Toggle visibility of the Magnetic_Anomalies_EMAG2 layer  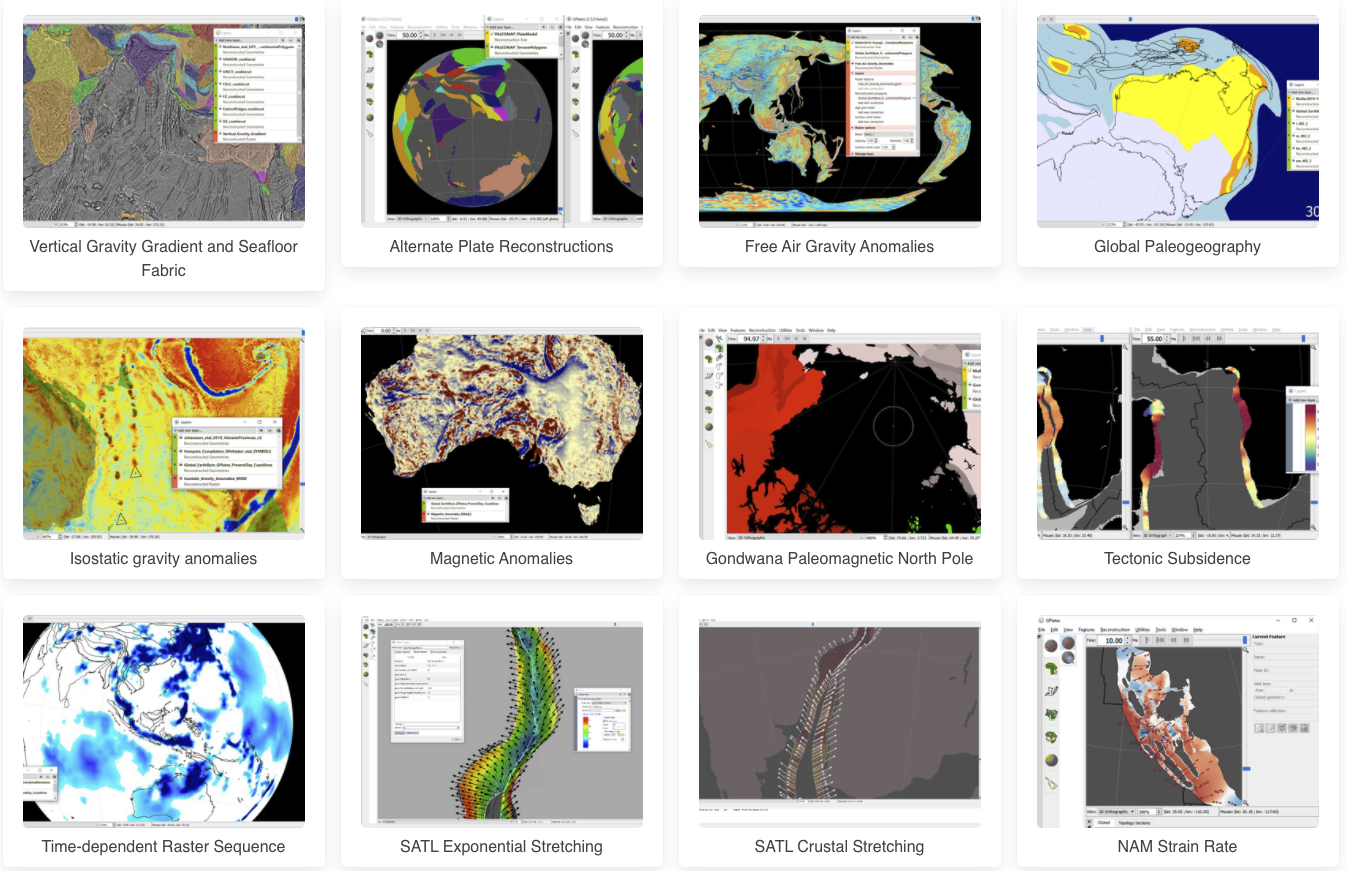pos(424,514)
